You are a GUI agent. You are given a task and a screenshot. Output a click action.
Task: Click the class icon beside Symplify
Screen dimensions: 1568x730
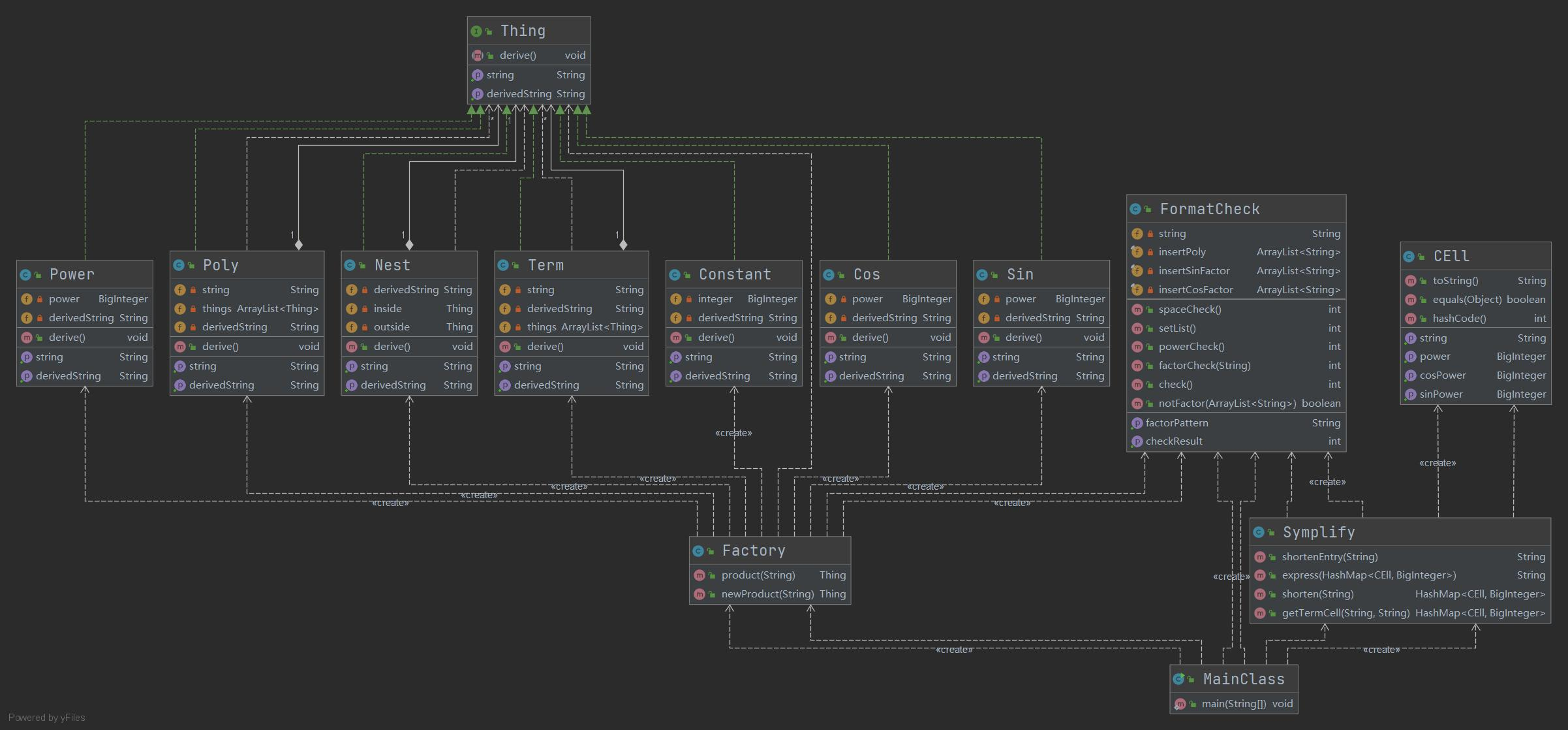pos(1259,533)
